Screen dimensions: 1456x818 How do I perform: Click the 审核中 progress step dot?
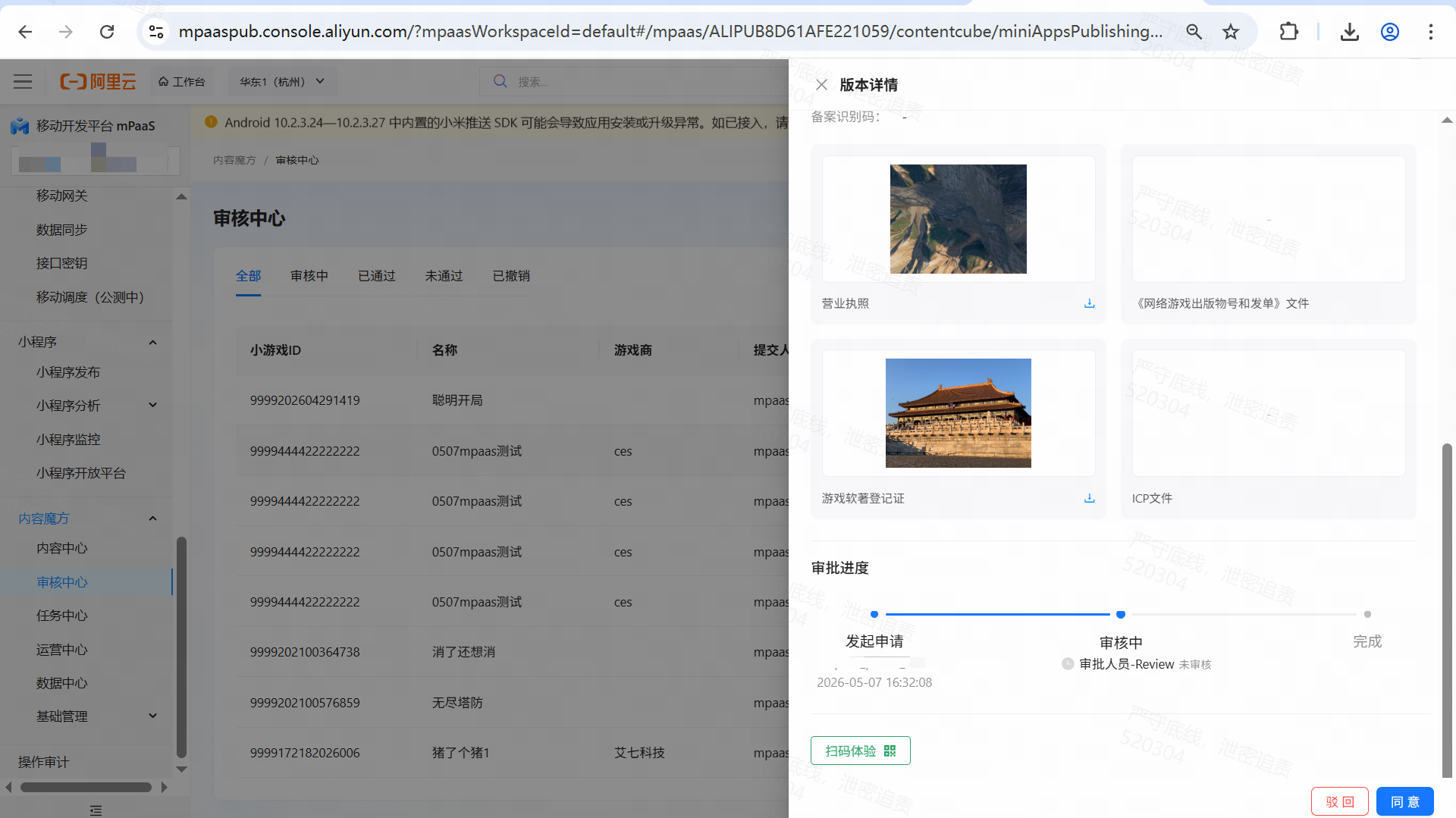(x=1121, y=614)
